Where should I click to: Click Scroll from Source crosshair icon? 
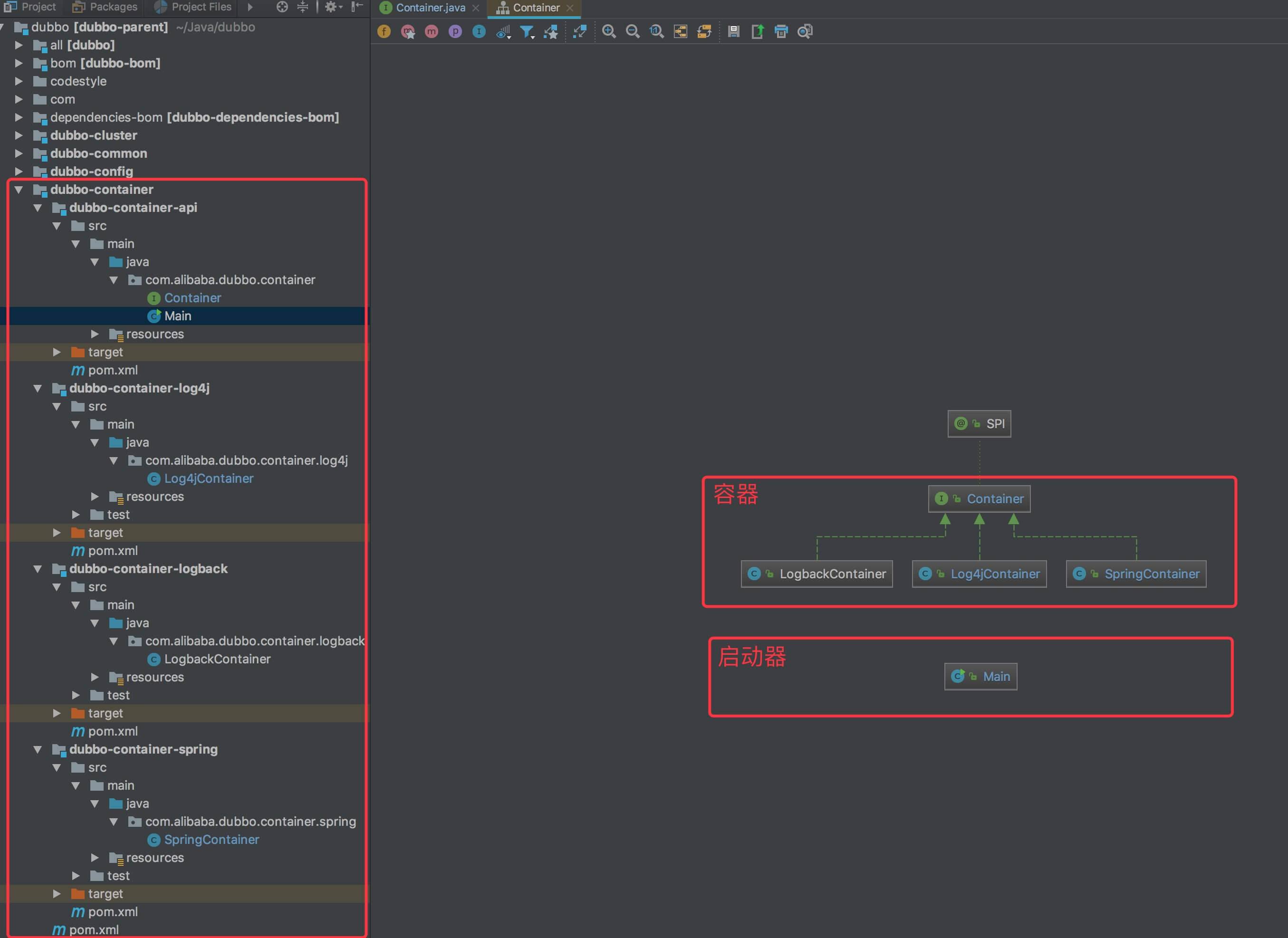coord(282,7)
